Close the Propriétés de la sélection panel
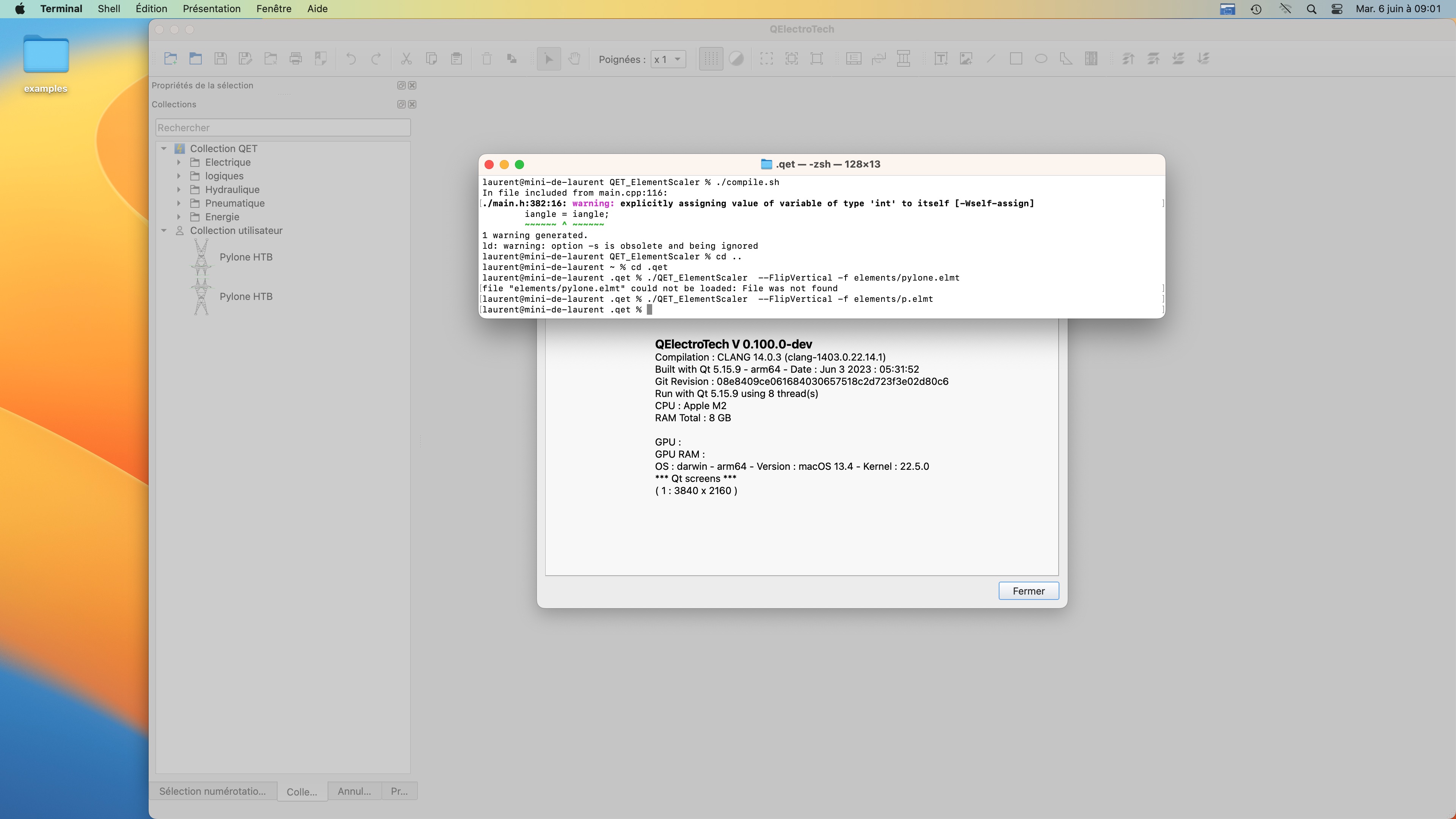Viewport: 1456px width, 819px height. tap(413, 85)
